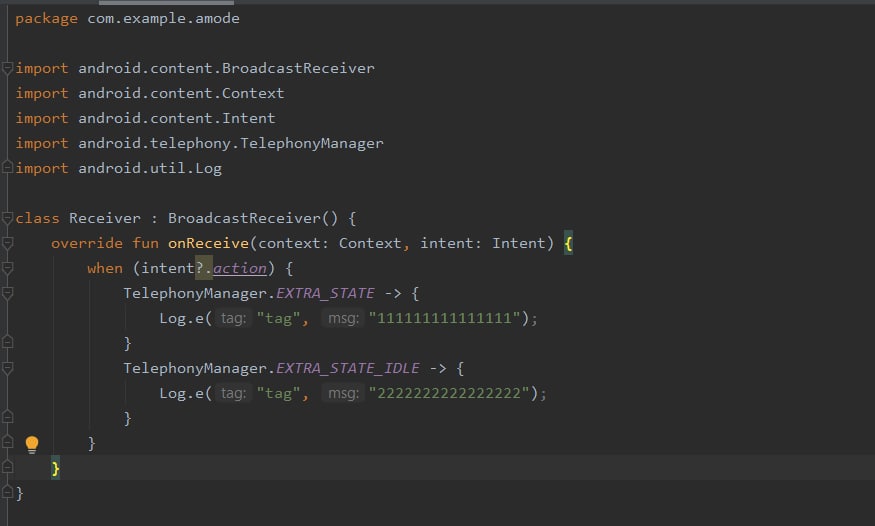This screenshot has height=526, width=875.
Task: Click the override keyword
Action: point(86,243)
